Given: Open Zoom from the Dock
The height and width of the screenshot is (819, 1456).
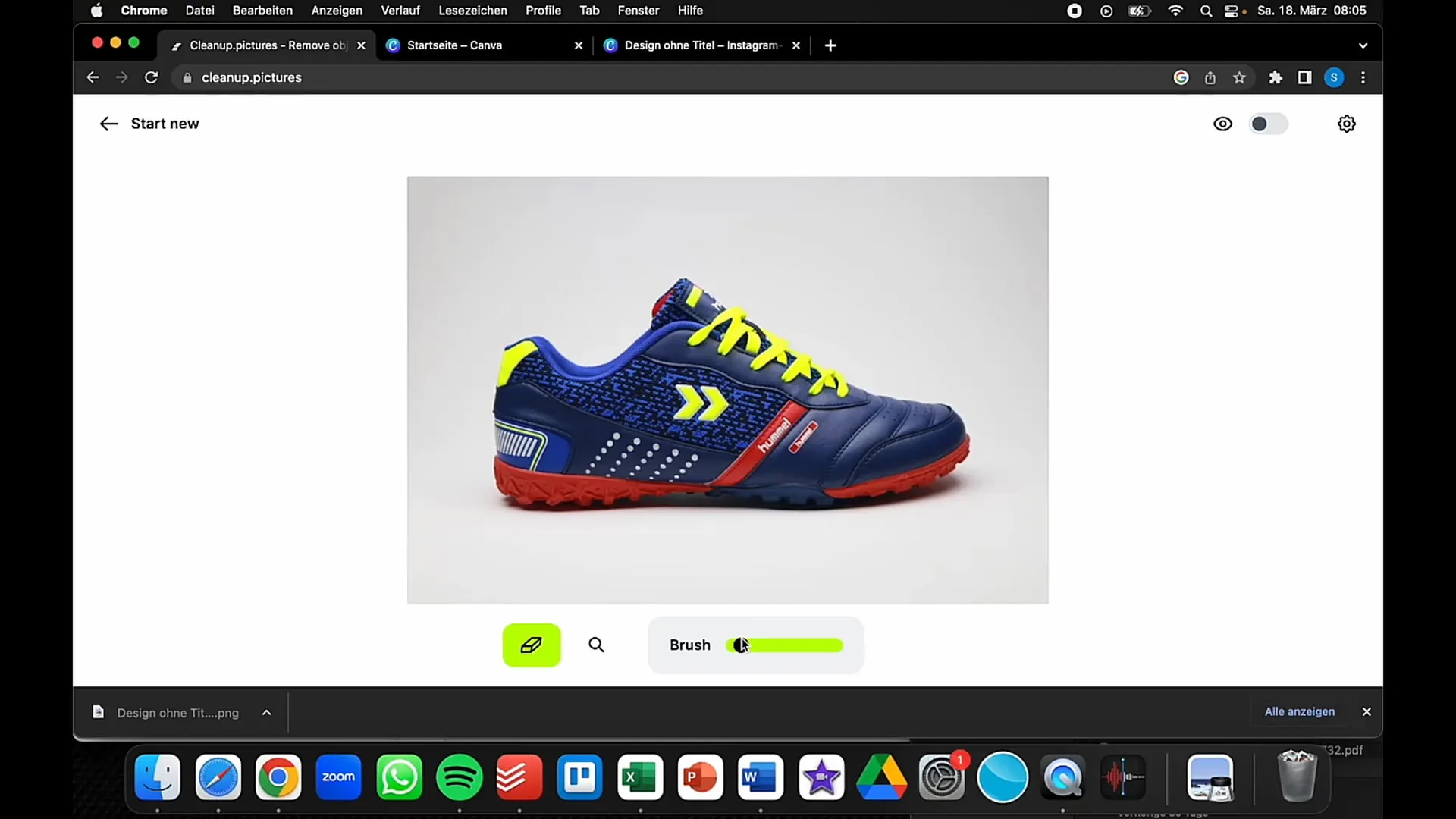Looking at the screenshot, I should (x=338, y=777).
